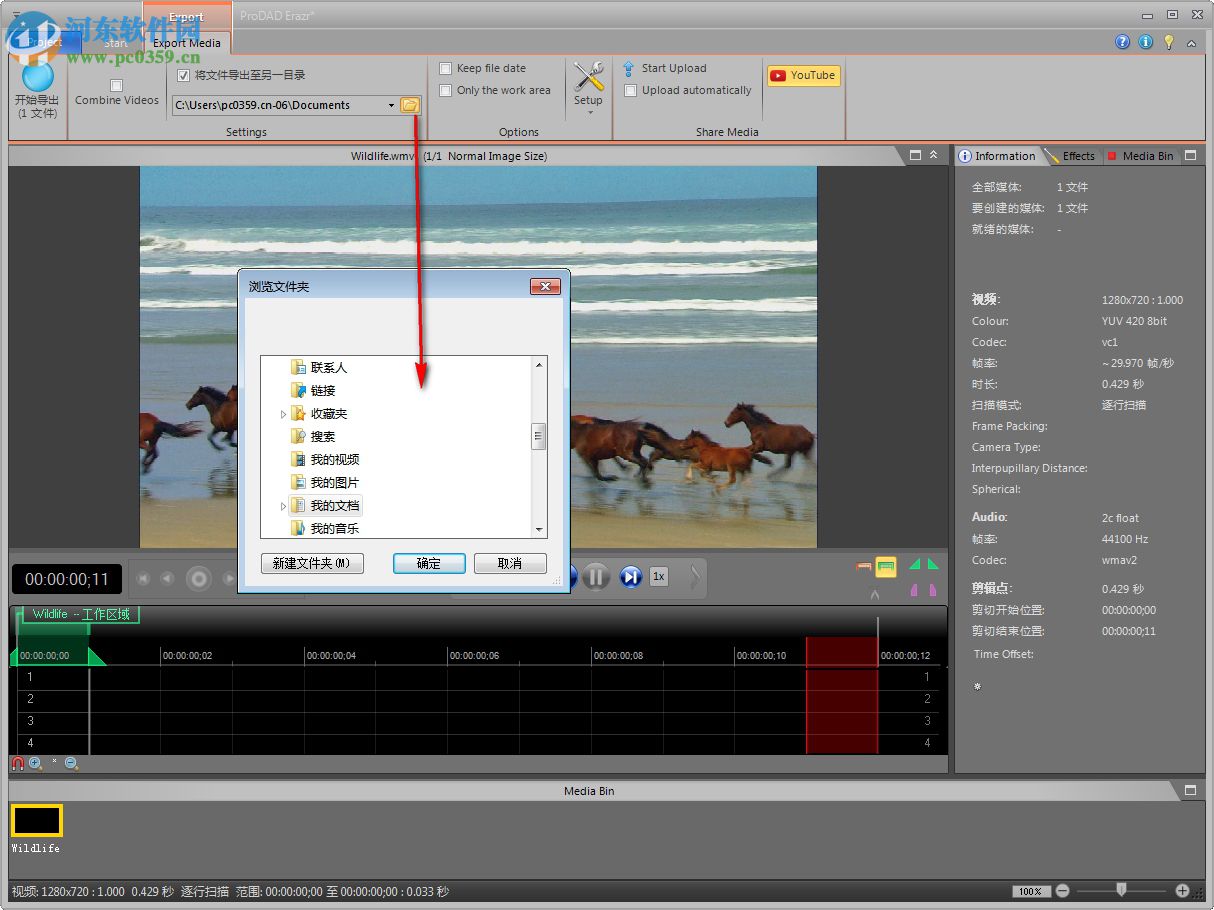Expand the 我的文档 folder tree node
Image resolution: width=1214 pixels, height=910 pixels.
click(x=283, y=506)
